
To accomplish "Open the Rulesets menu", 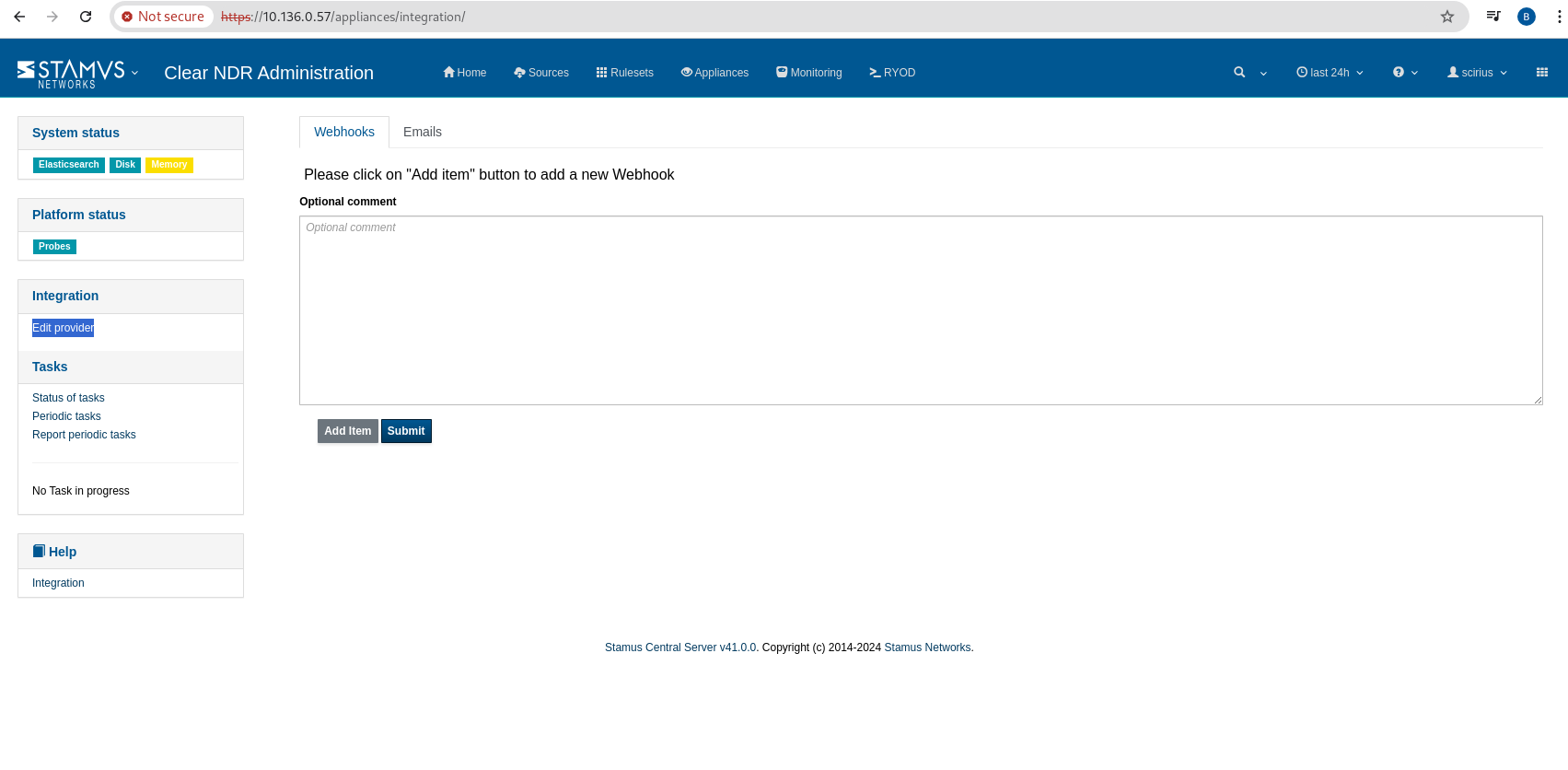I will pyautogui.click(x=624, y=73).
